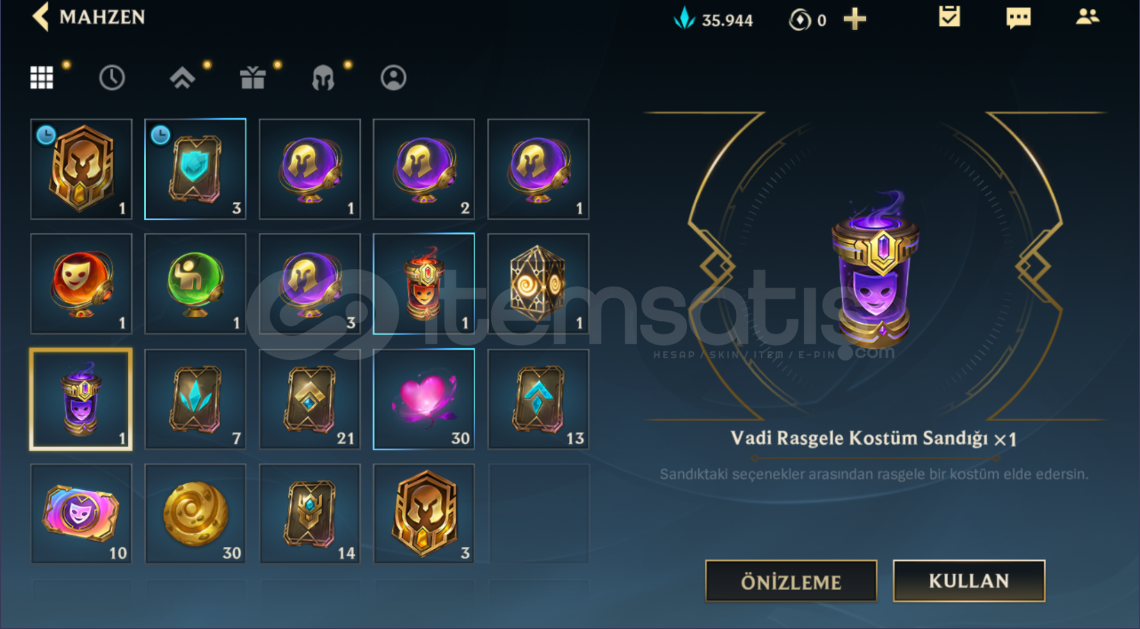Image resolution: width=1140 pixels, height=629 pixels.
Task: Click the plus icon to add currency
Action: click(x=855, y=19)
